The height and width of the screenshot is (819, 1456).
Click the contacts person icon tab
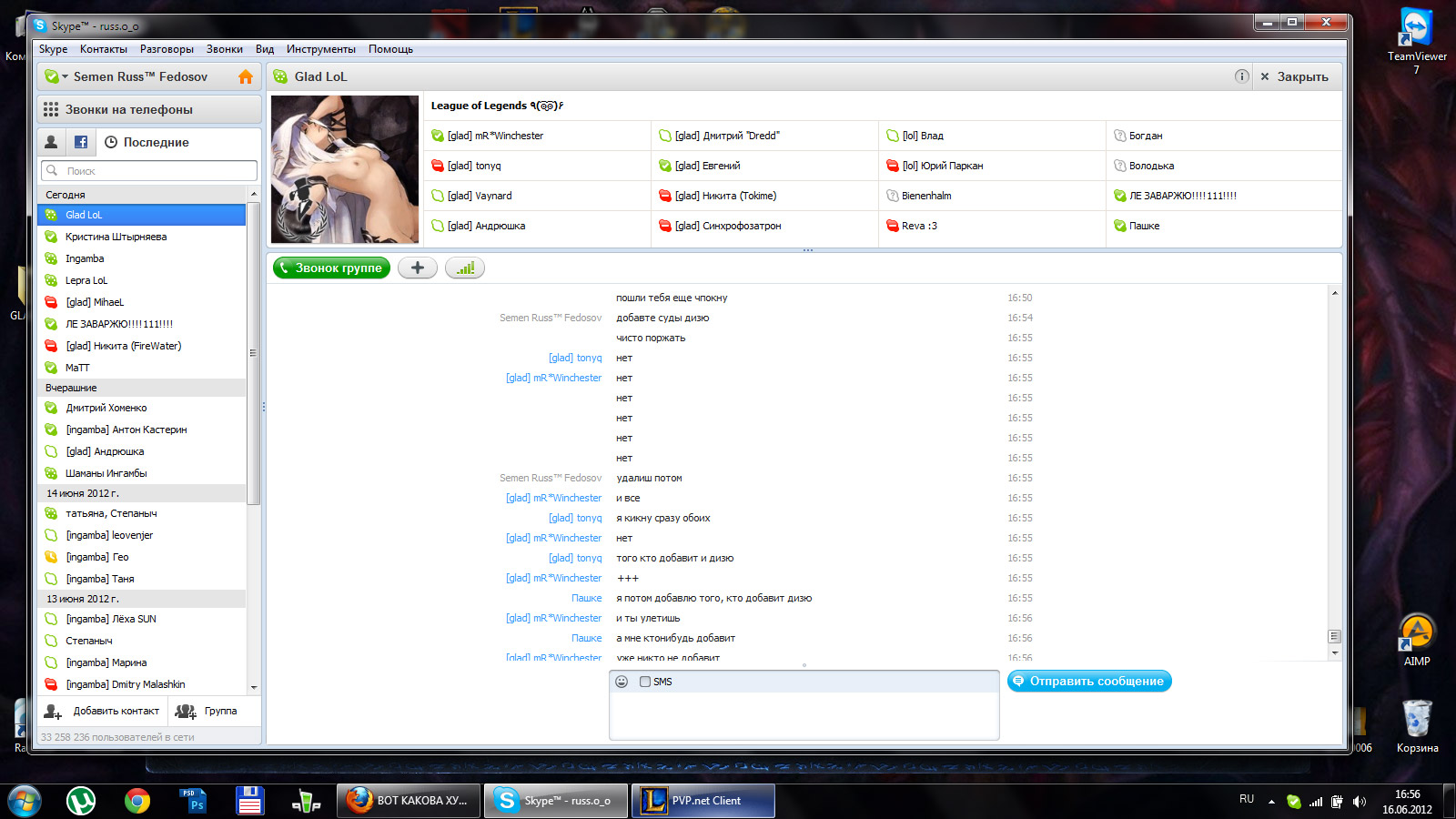[x=51, y=142]
